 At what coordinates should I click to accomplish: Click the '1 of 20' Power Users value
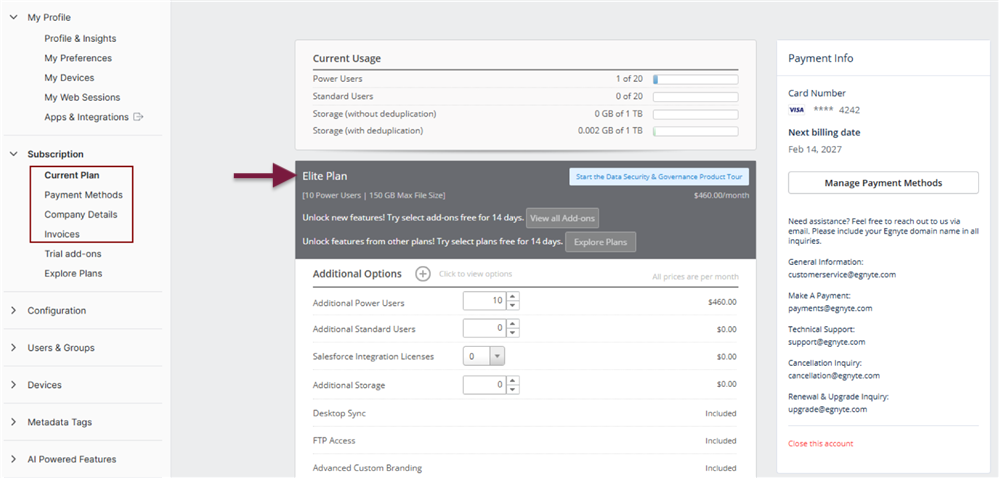[x=629, y=78]
